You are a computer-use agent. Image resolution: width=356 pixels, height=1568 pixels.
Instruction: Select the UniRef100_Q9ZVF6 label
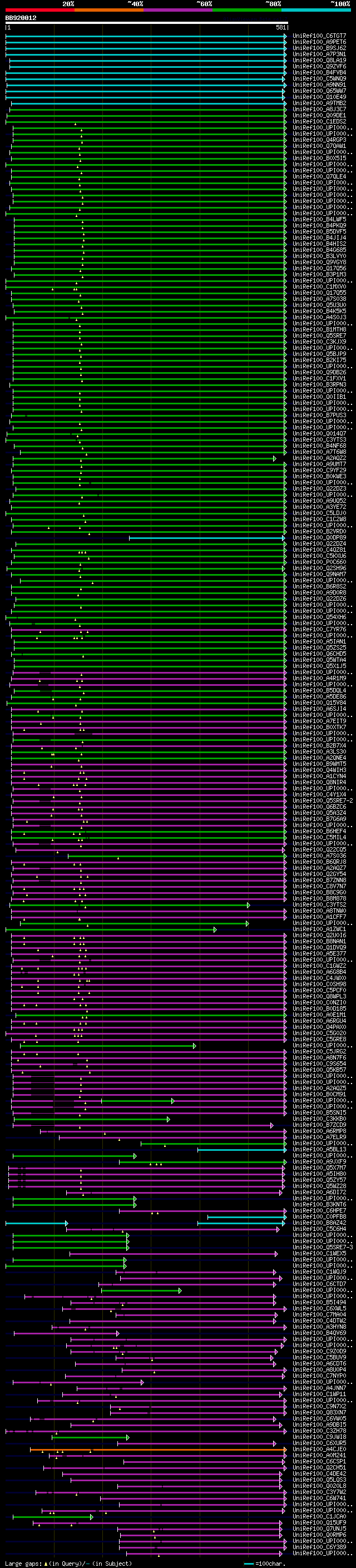[319, 66]
